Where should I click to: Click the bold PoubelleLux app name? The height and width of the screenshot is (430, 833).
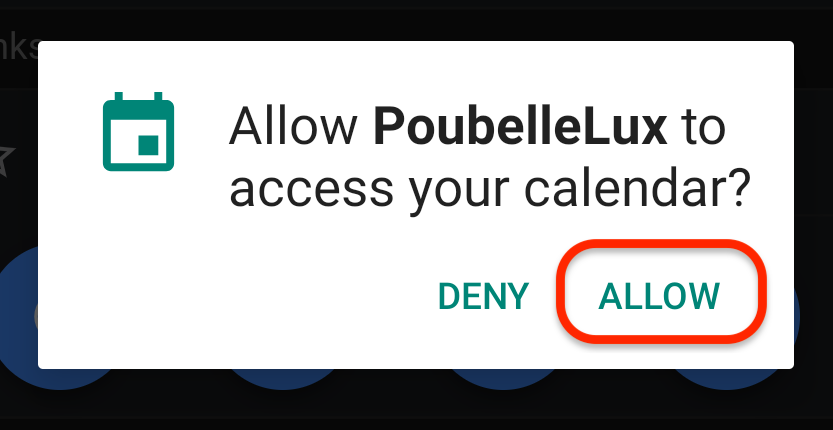(521, 128)
